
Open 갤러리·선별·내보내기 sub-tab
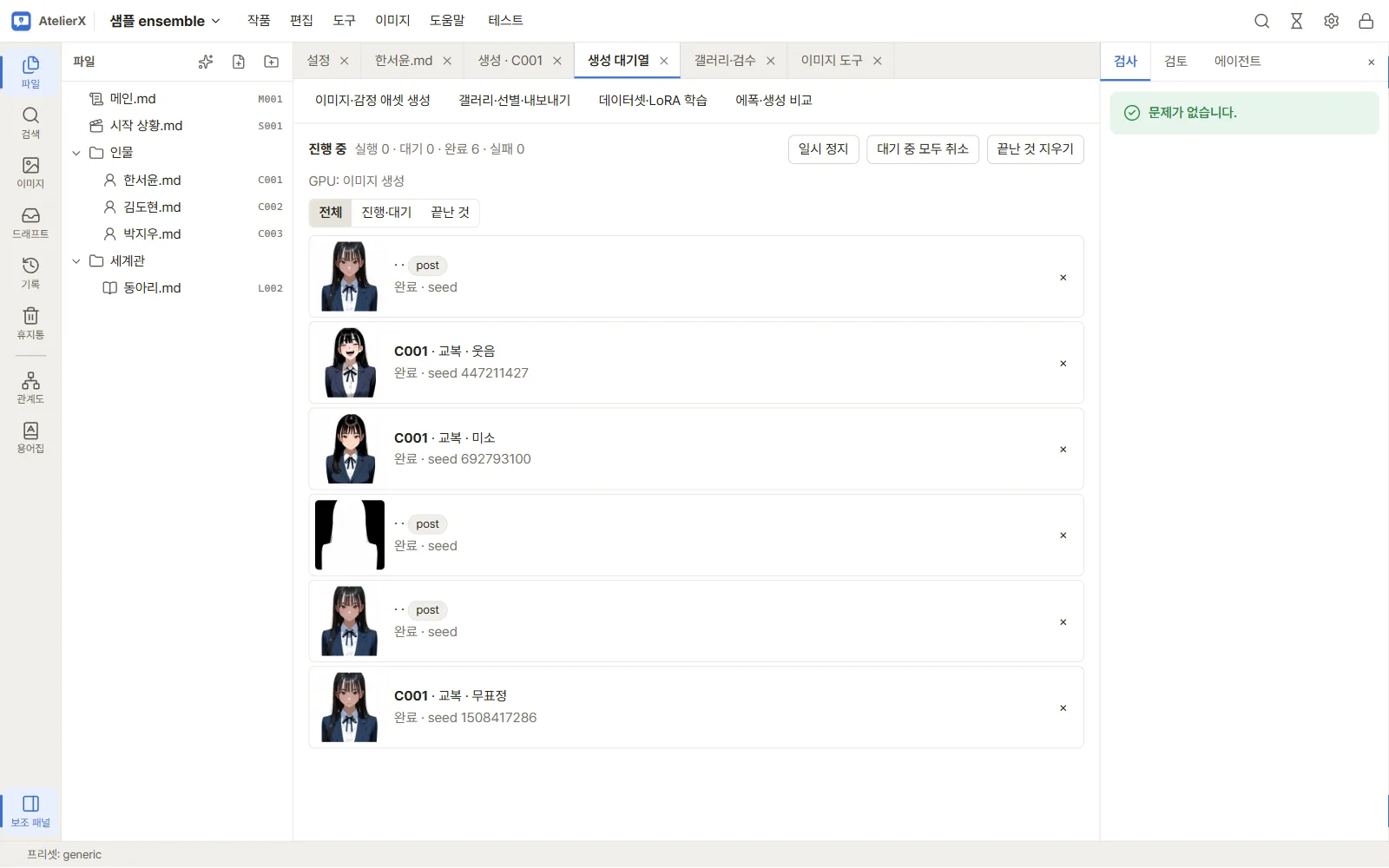coord(515,101)
